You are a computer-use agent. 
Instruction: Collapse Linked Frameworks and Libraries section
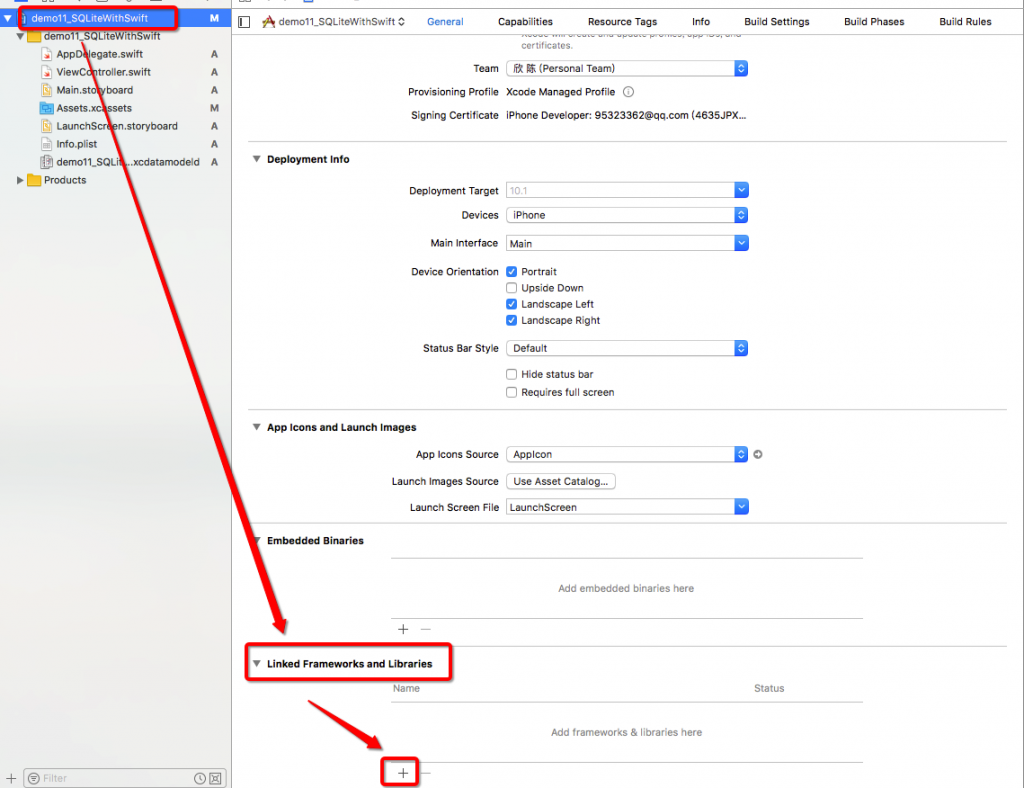pos(257,663)
